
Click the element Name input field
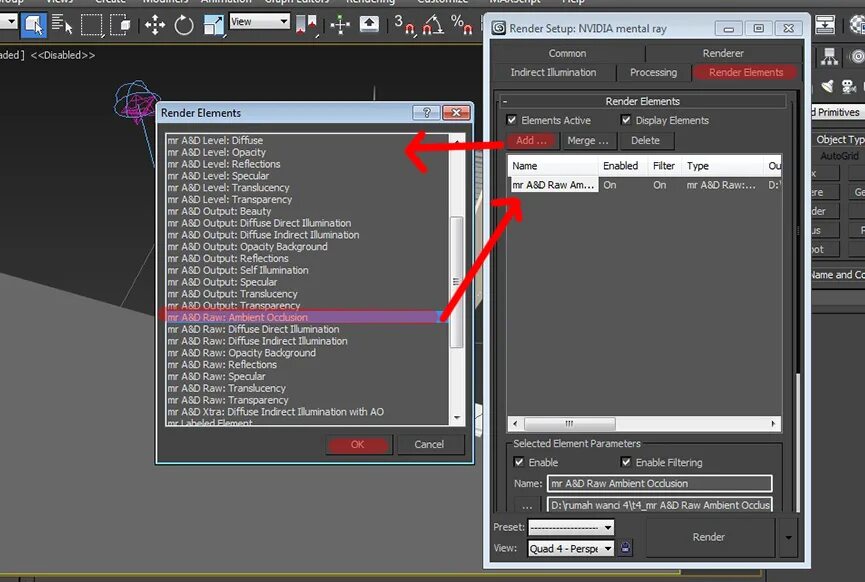pyautogui.click(x=660, y=484)
